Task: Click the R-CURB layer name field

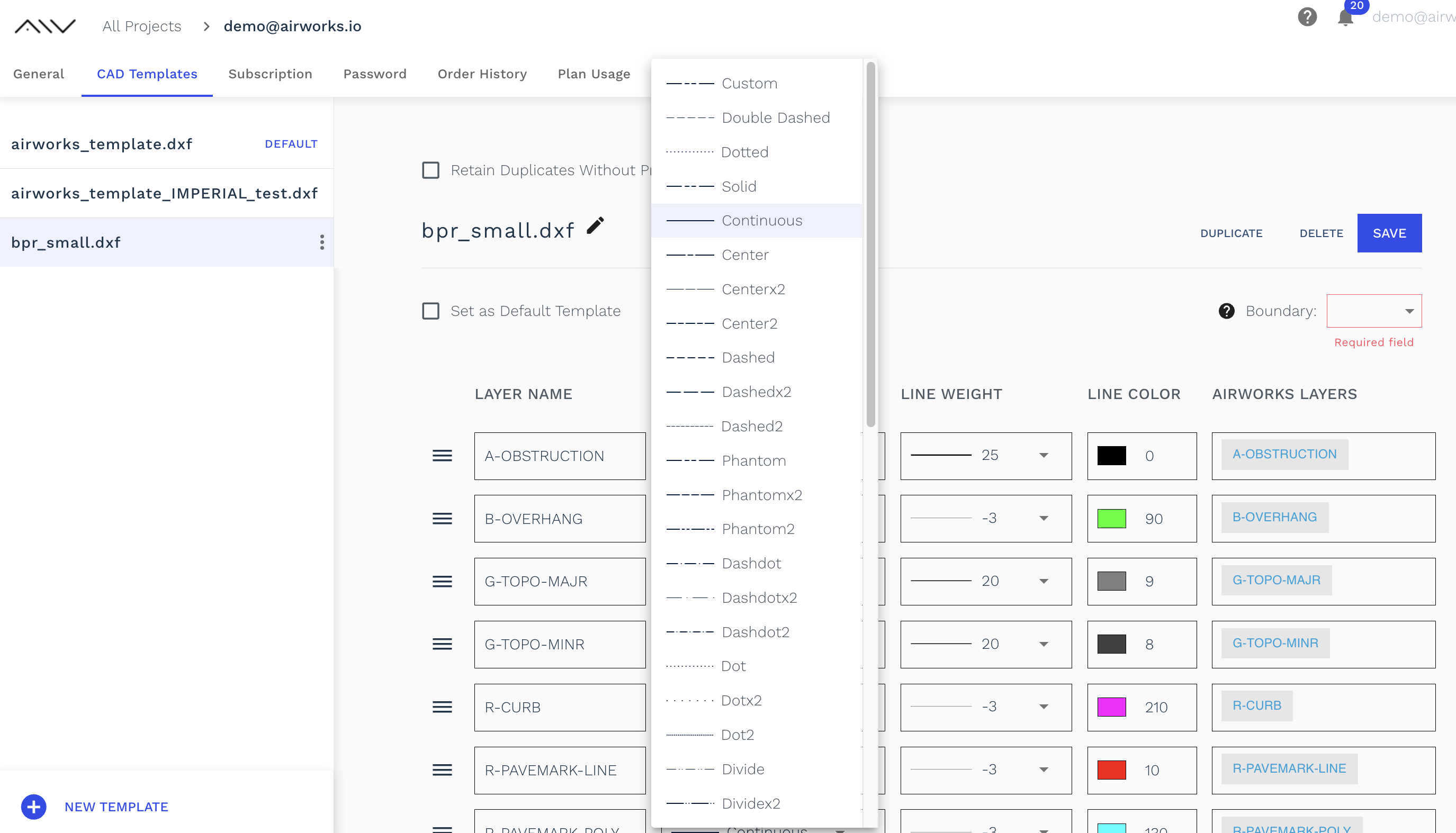Action: click(x=560, y=707)
